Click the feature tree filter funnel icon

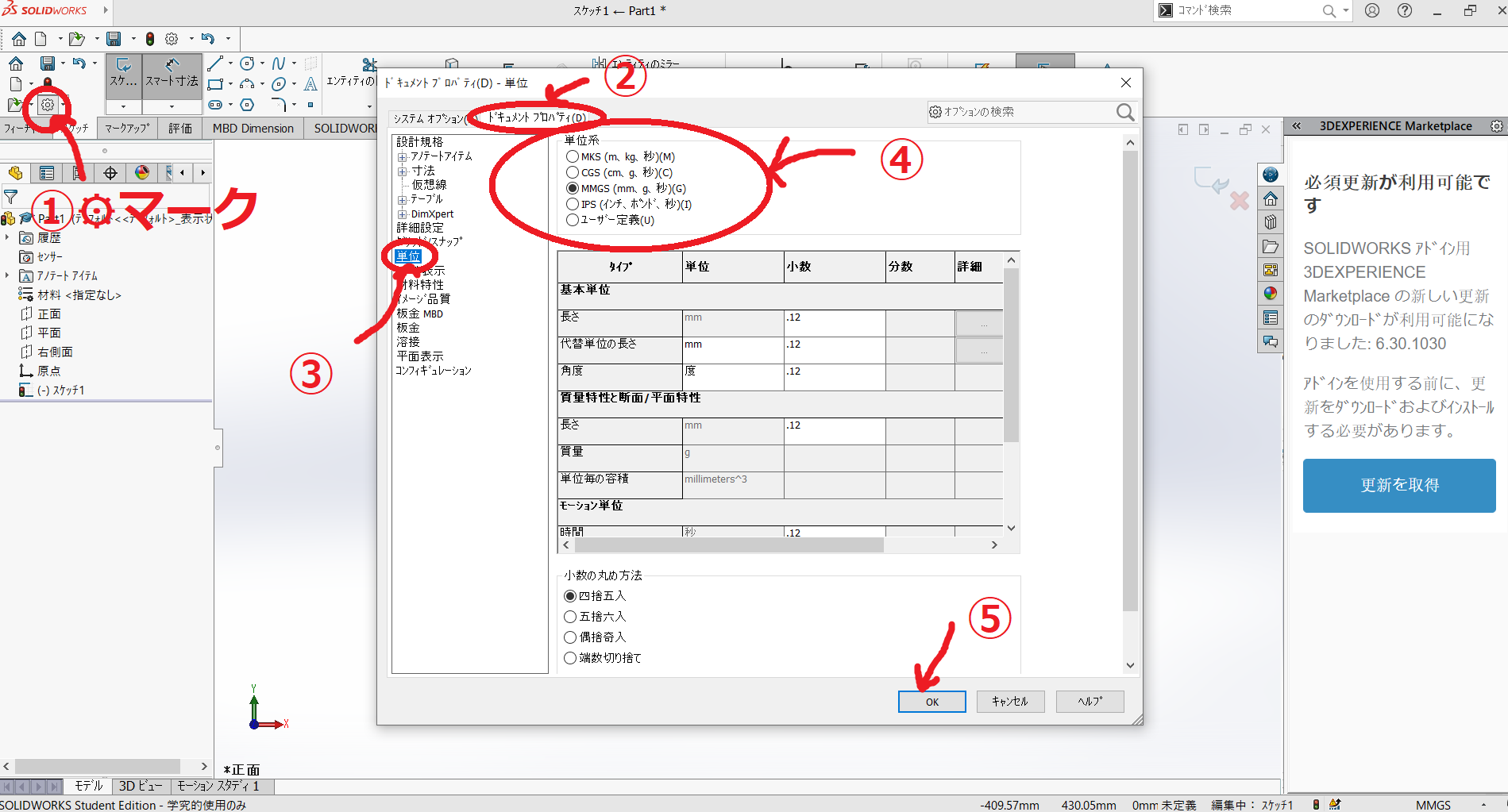pyautogui.click(x=11, y=196)
